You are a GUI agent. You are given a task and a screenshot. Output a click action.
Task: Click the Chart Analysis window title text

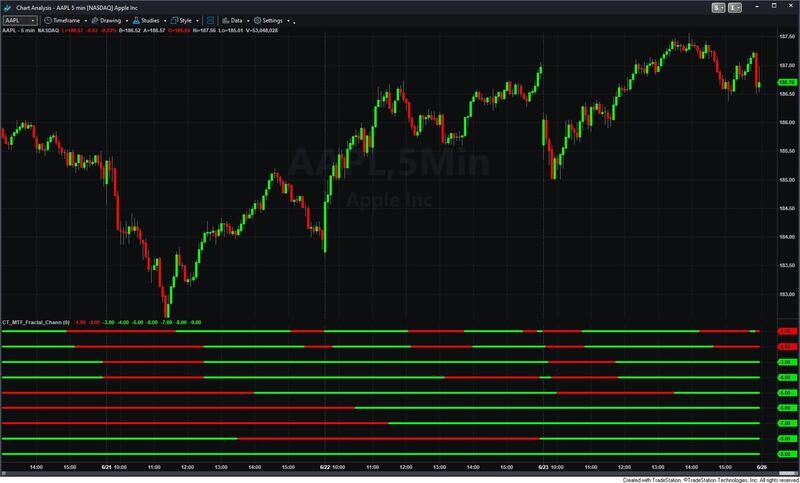[x=77, y=8]
